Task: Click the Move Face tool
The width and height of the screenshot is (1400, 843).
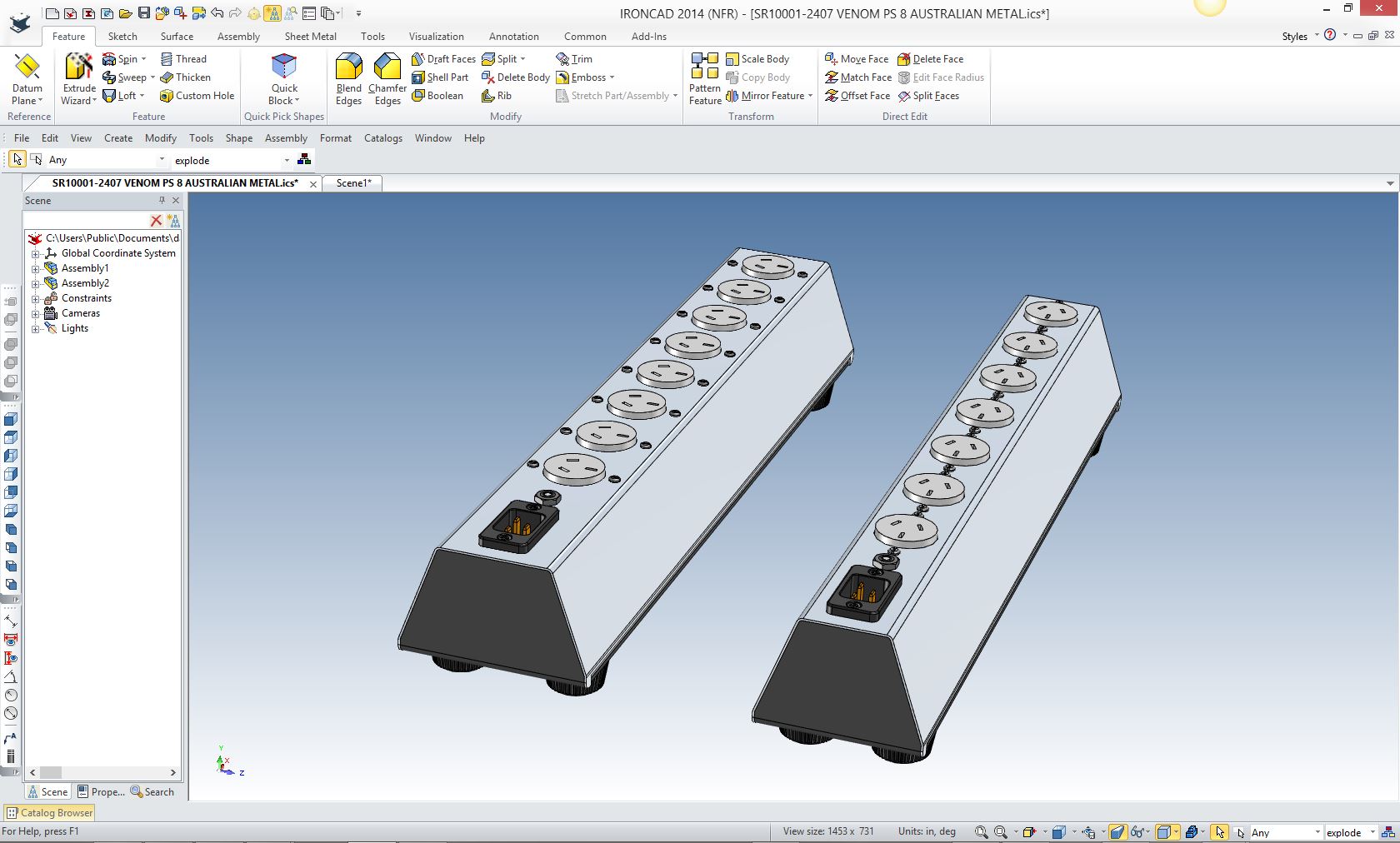Action: tap(857, 59)
